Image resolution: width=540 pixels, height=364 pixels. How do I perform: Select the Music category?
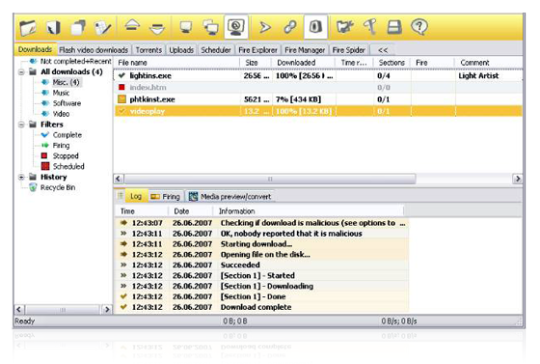point(61,93)
